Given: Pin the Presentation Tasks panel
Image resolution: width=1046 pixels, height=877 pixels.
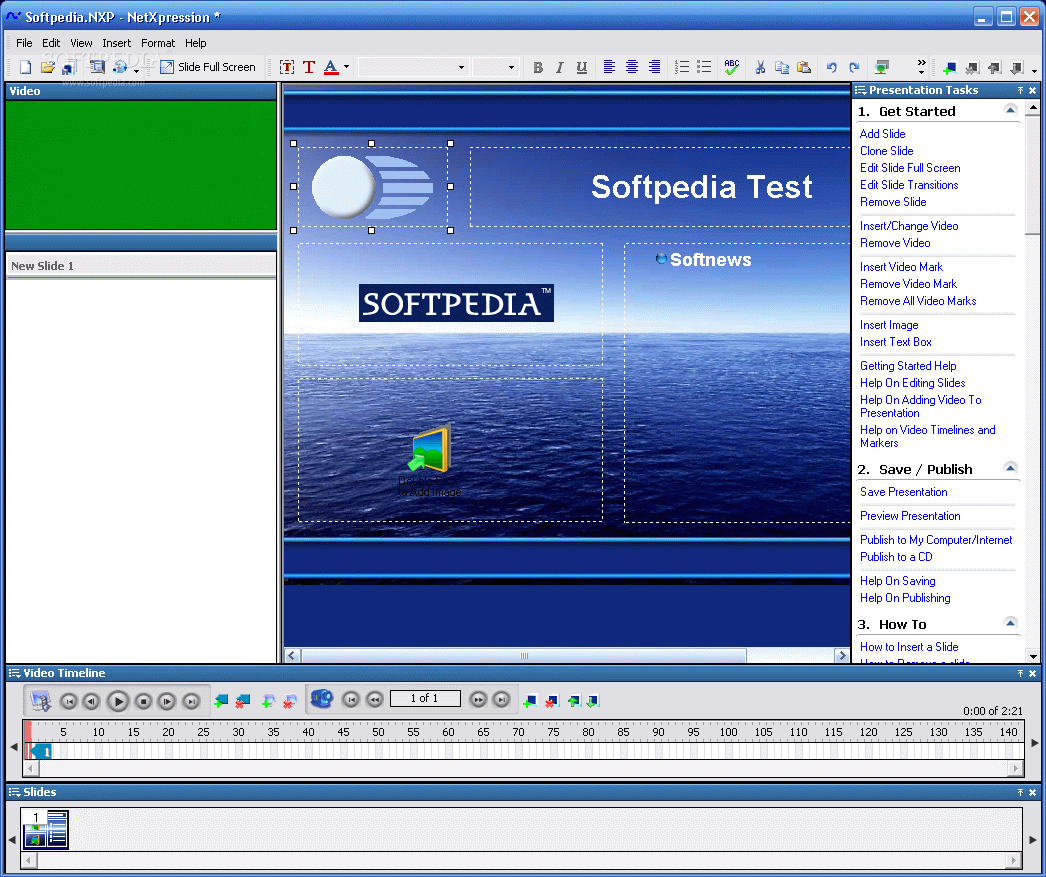Looking at the screenshot, I should click(1020, 90).
